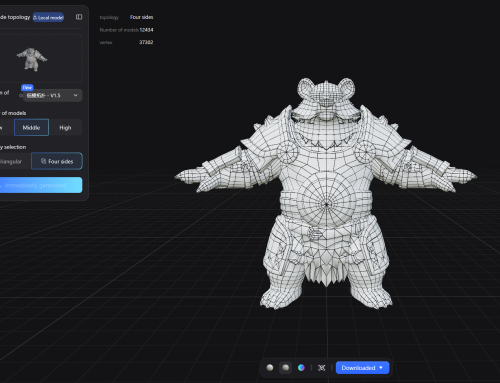Open the Downloaded dropdown button
This screenshot has height=383, width=500.
click(362, 368)
